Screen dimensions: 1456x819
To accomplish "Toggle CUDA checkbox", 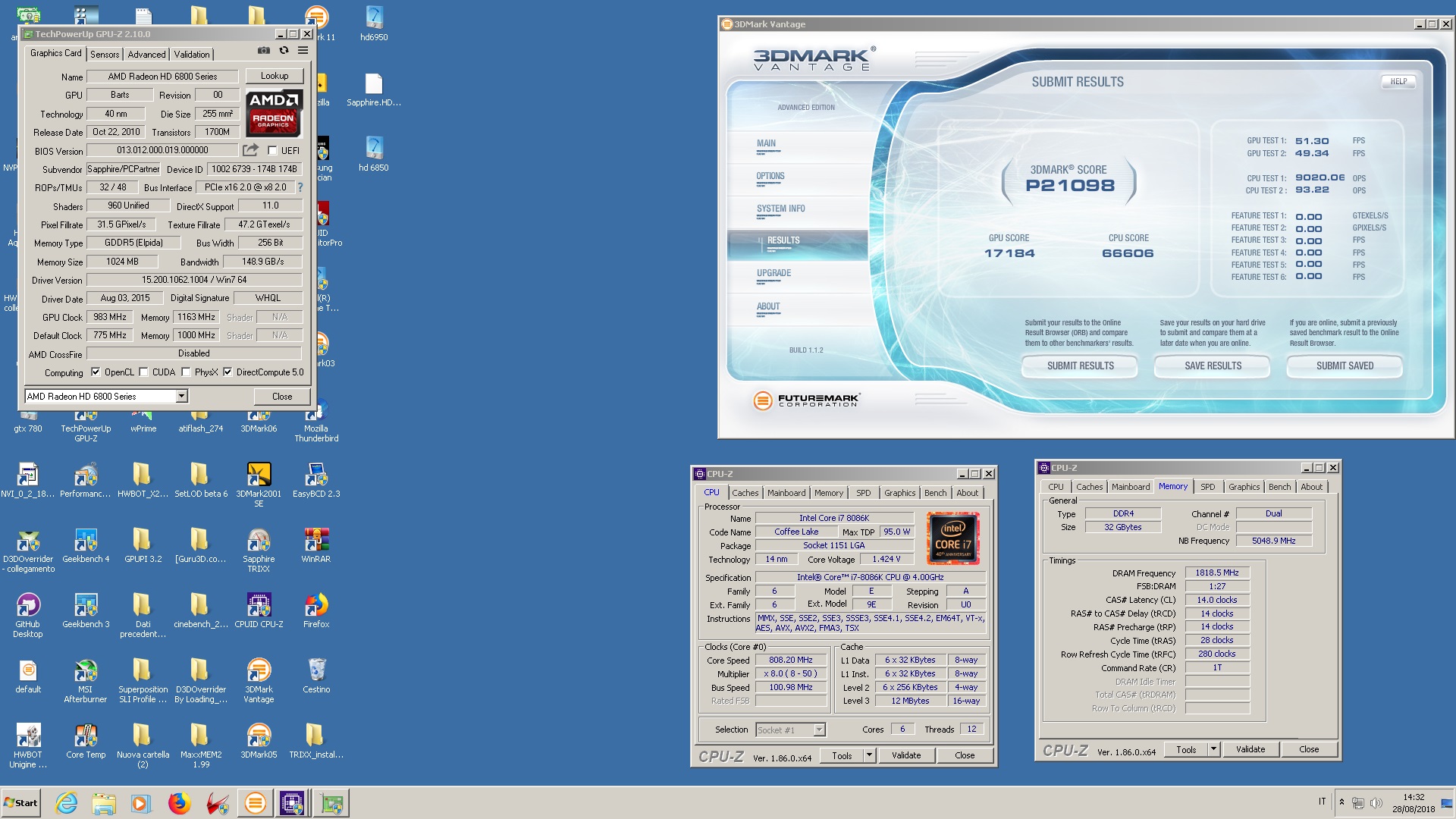I will click(143, 372).
